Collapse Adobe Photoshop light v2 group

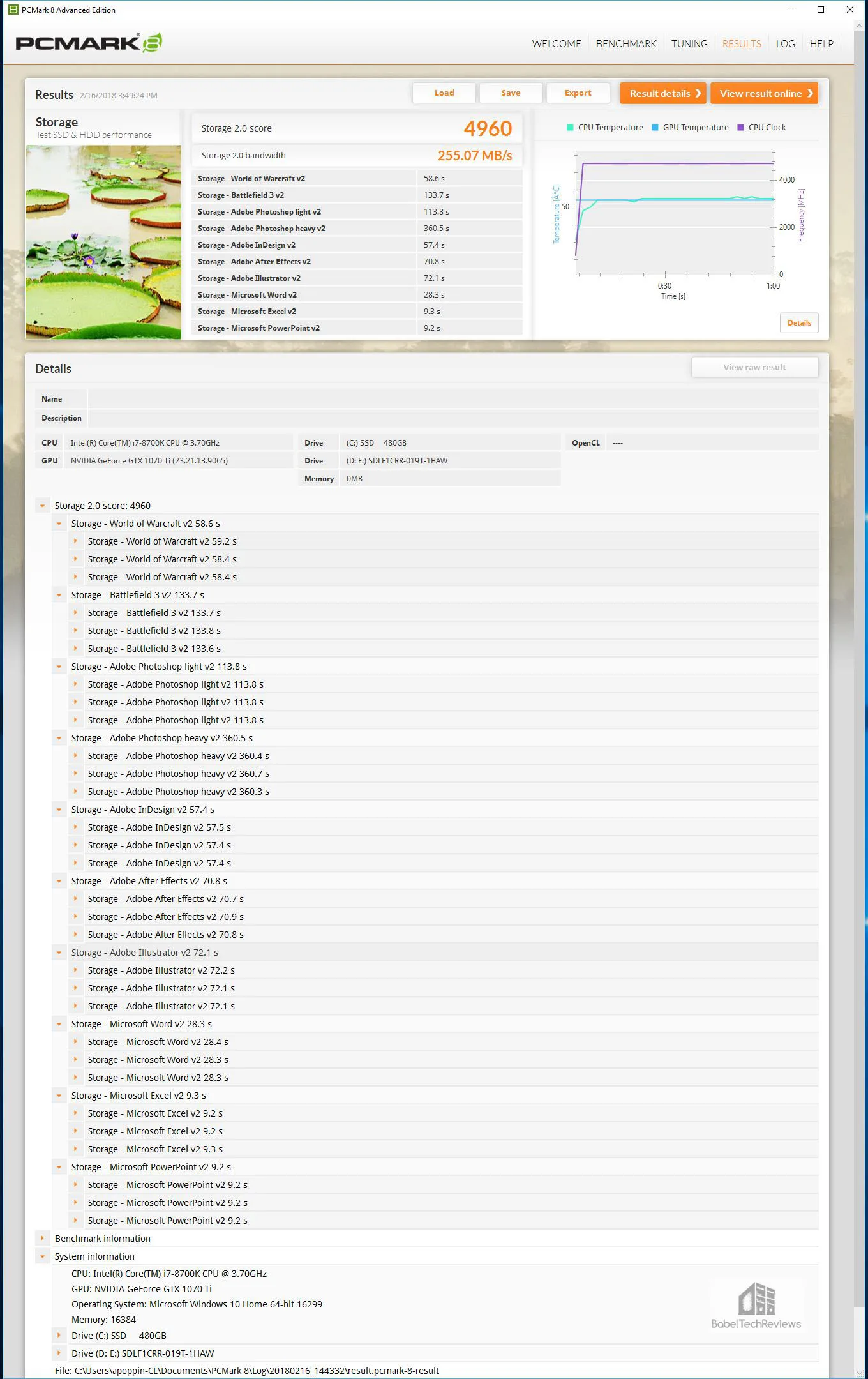[59, 667]
